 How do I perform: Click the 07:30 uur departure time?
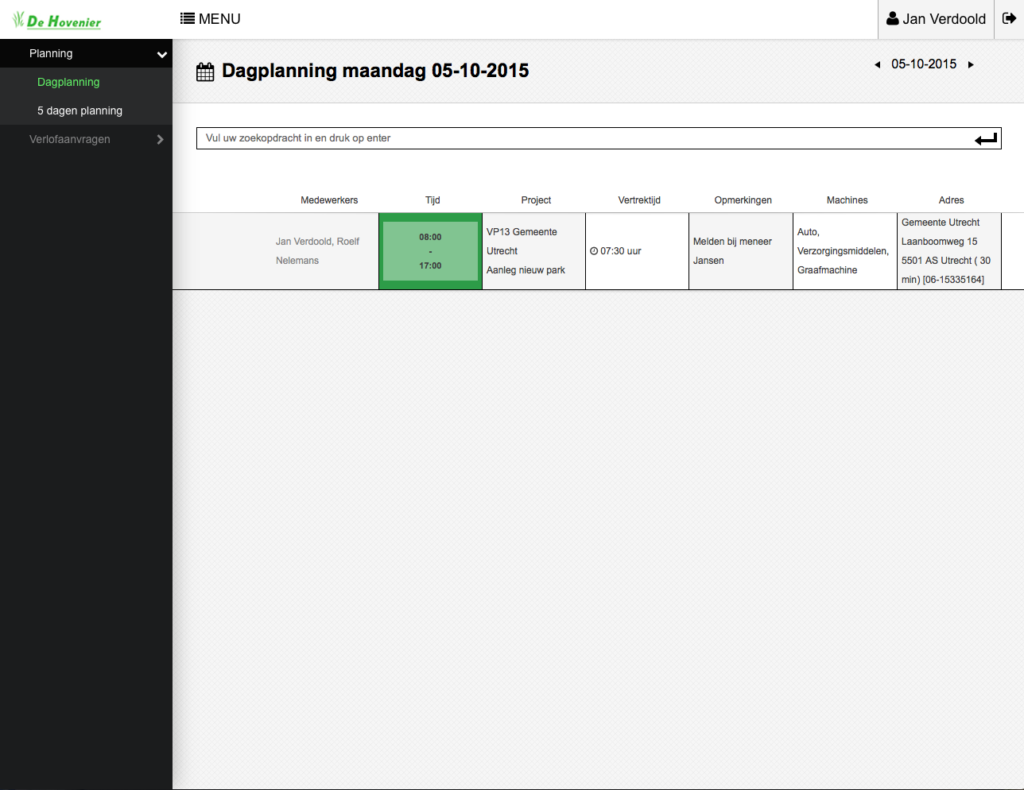tap(620, 251)
